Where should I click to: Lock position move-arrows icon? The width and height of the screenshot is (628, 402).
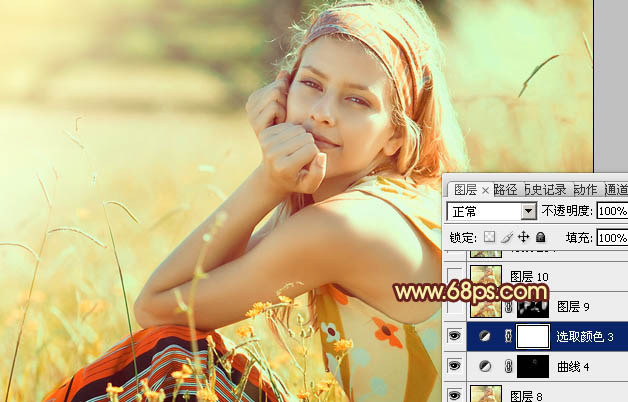pos(523,237)
